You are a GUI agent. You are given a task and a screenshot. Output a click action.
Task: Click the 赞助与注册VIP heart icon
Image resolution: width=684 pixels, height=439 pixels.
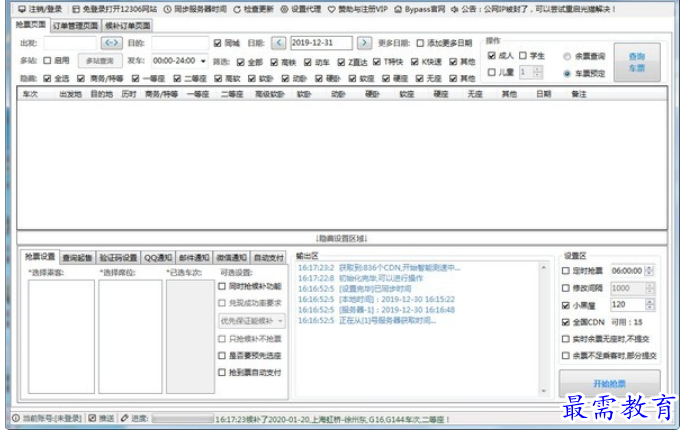coord(332,9)
